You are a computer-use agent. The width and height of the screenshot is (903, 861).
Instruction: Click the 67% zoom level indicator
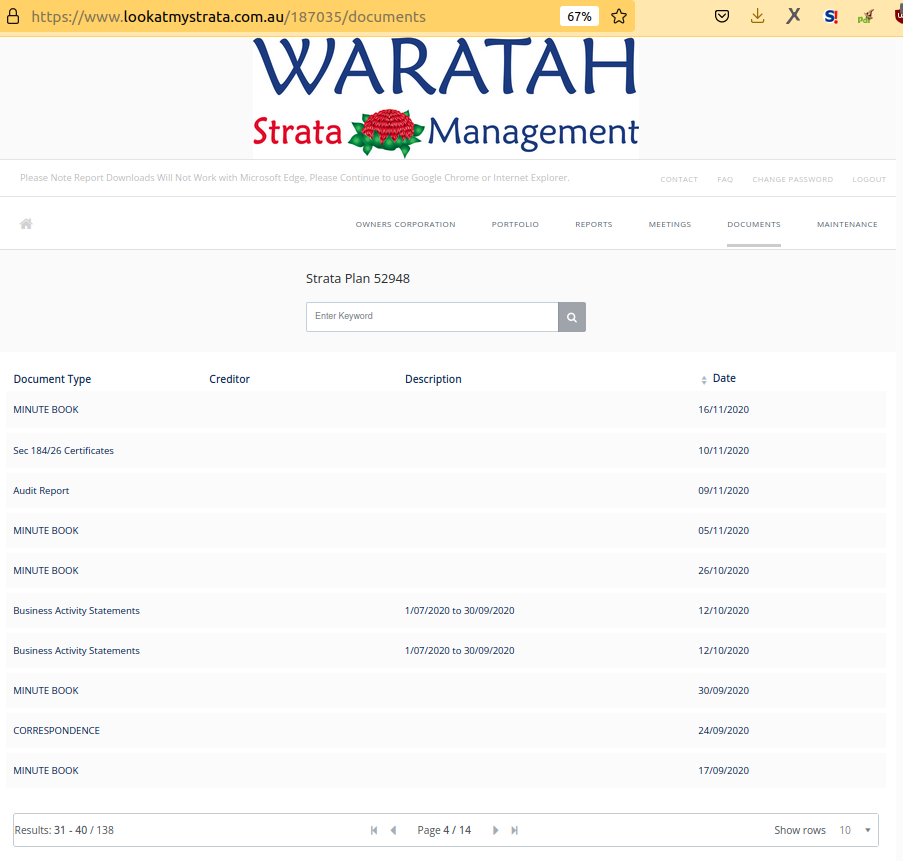coord(579,16)
